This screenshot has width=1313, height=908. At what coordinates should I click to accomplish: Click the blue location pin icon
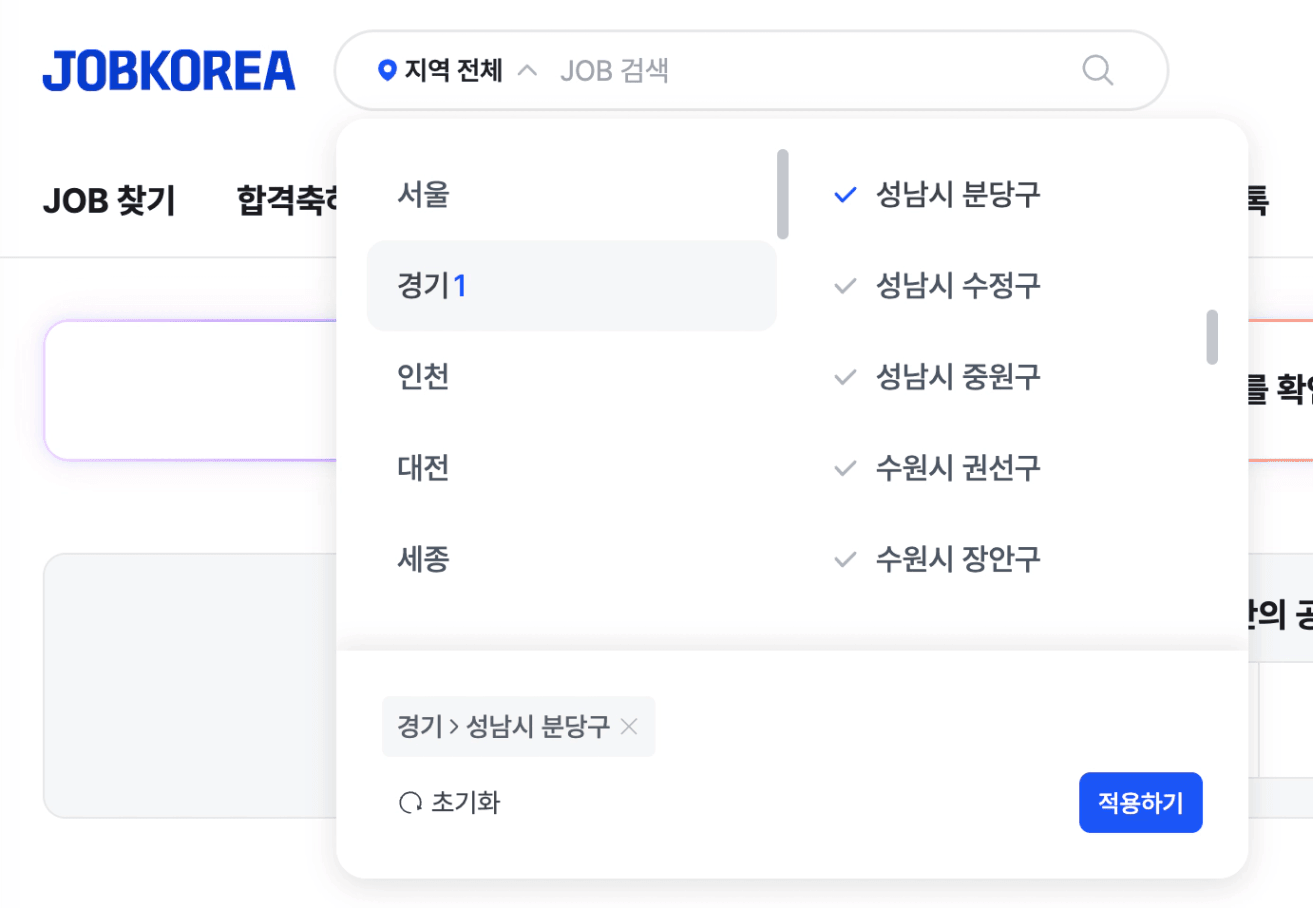[387, 71]
